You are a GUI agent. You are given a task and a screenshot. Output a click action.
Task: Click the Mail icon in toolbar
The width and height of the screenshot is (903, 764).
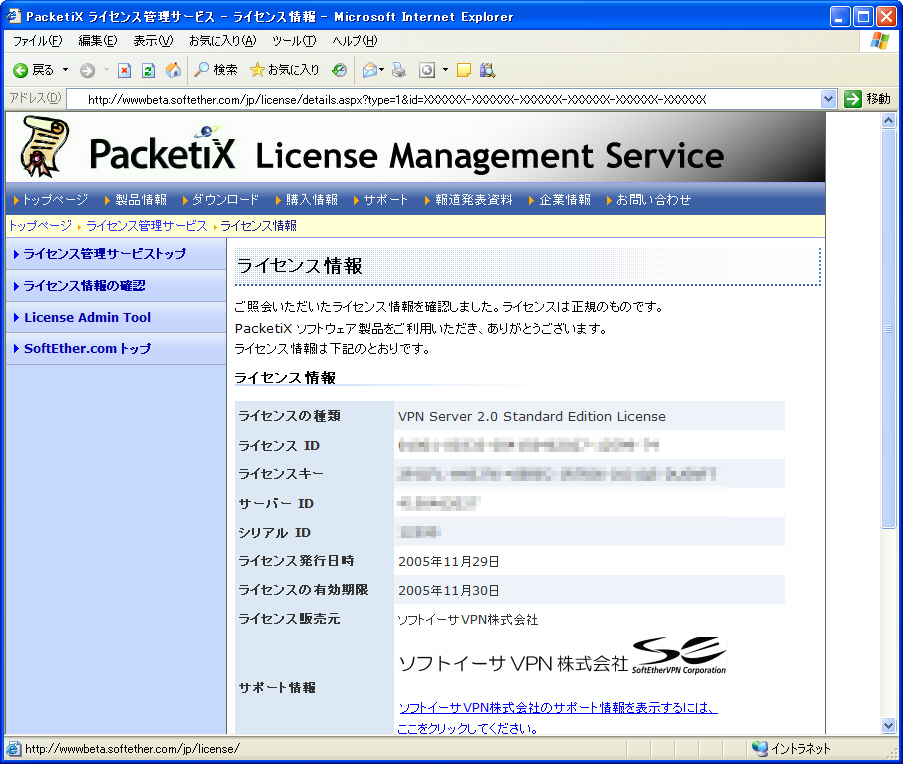tap(369, 70)
